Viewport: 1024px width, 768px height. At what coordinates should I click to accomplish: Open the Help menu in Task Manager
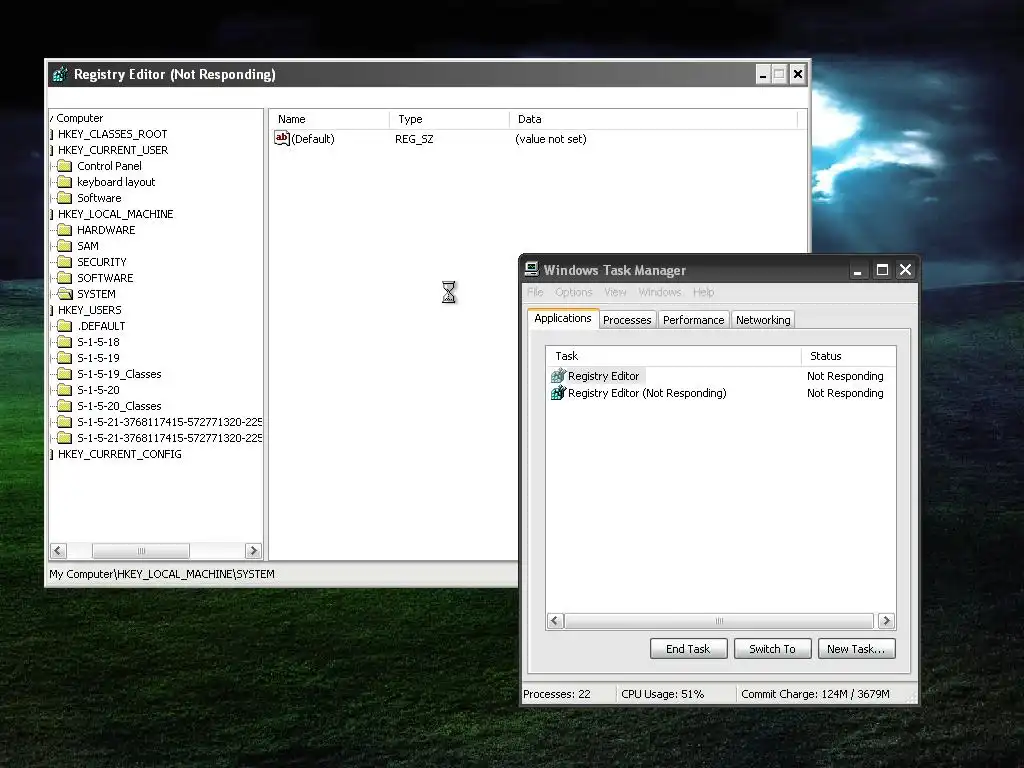(x=703, y=292)
